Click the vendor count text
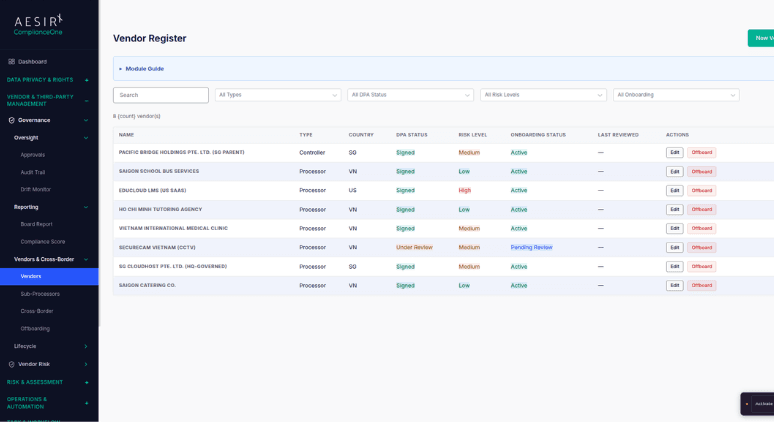This screenshot has height=422, width=774. pyautogui.click(x=137, y=116)
